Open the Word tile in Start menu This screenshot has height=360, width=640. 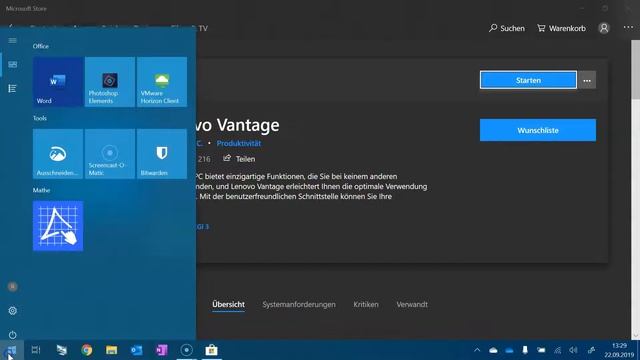(x=58, y=82)
